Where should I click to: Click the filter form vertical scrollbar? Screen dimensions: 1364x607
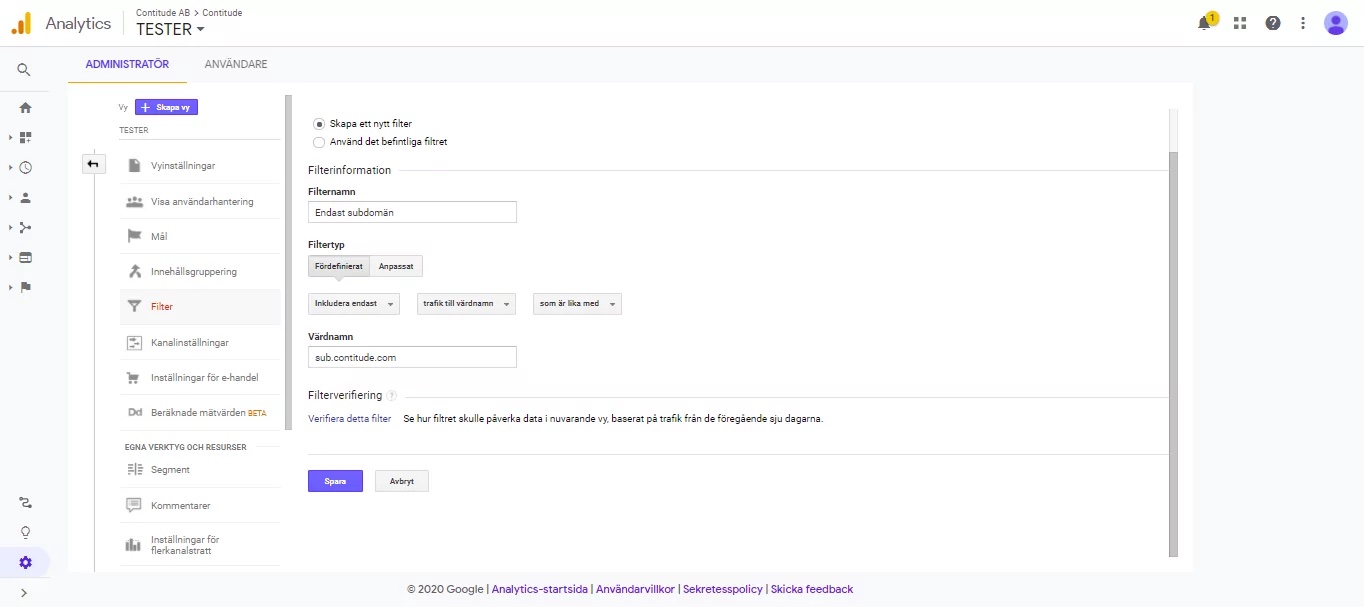click(1174, 350)
